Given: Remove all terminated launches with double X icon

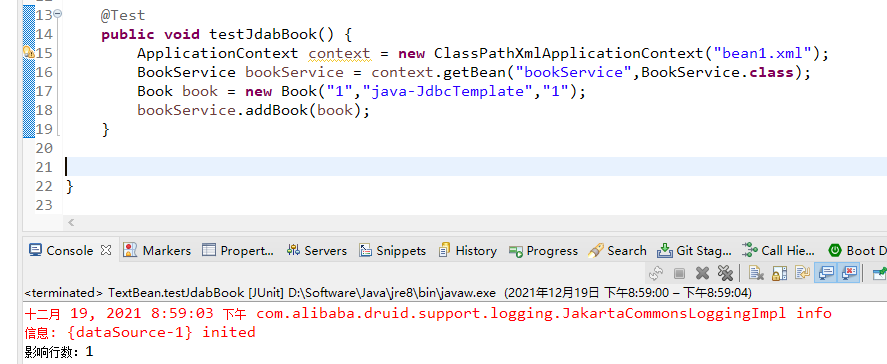Looking at the screenshot, I should (725, 273).
